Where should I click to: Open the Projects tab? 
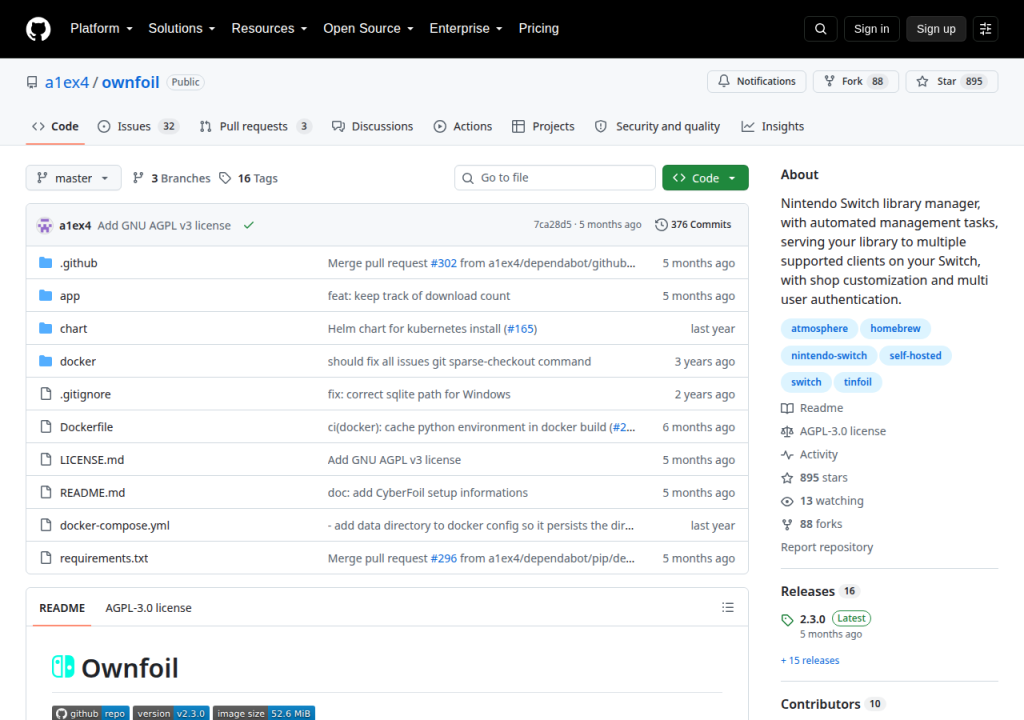(543, 127)
